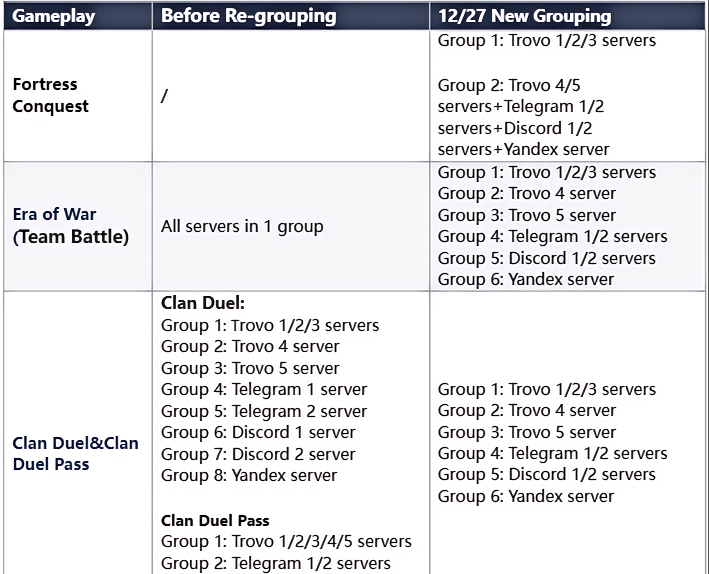
Task: Select servers+Yandex server text
Action: [524, 150]
